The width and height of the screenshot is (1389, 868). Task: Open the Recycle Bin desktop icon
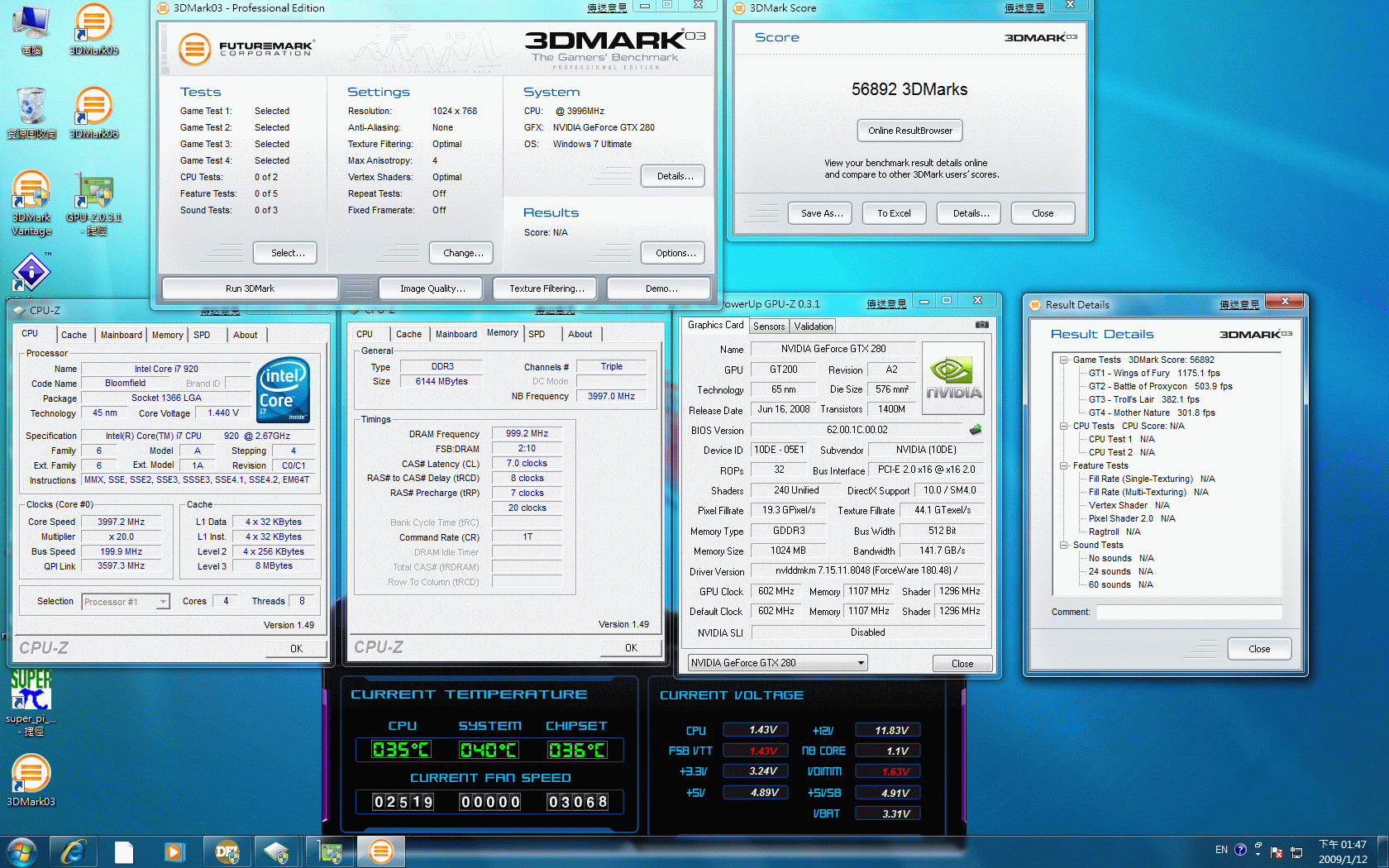tap(31, 112)
